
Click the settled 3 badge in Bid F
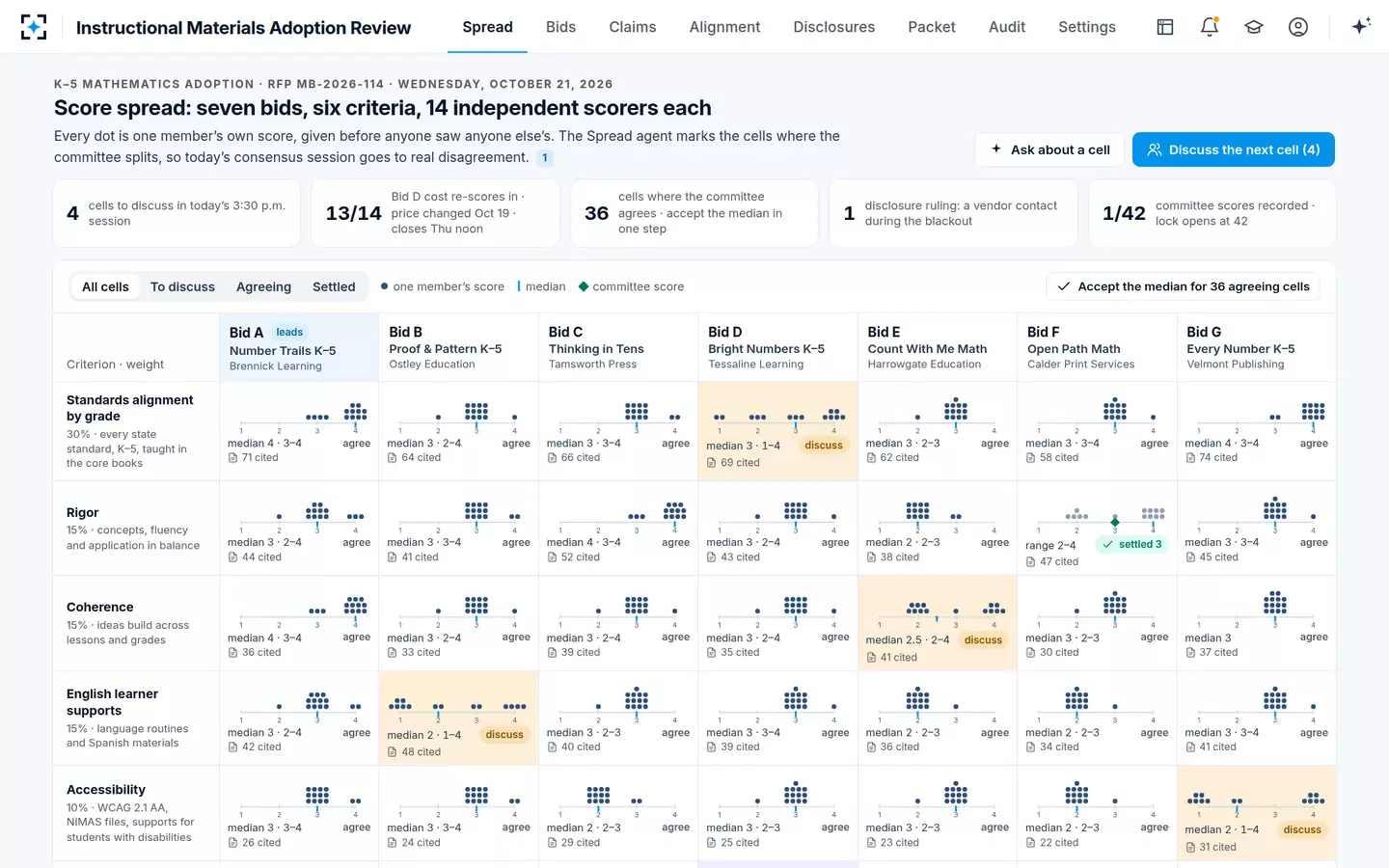point(1132,545)
